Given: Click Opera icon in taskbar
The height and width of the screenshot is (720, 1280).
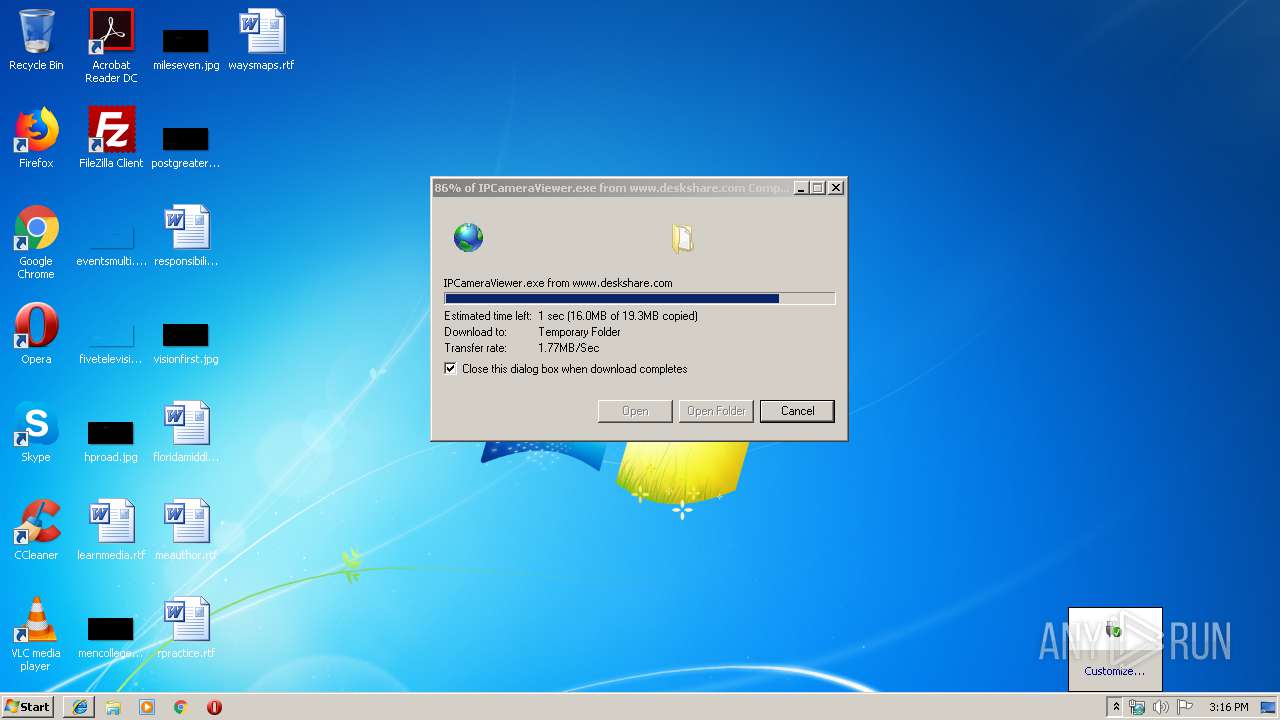Looking at the screenshot, I should pyautogui.click(x=214, y=707).
